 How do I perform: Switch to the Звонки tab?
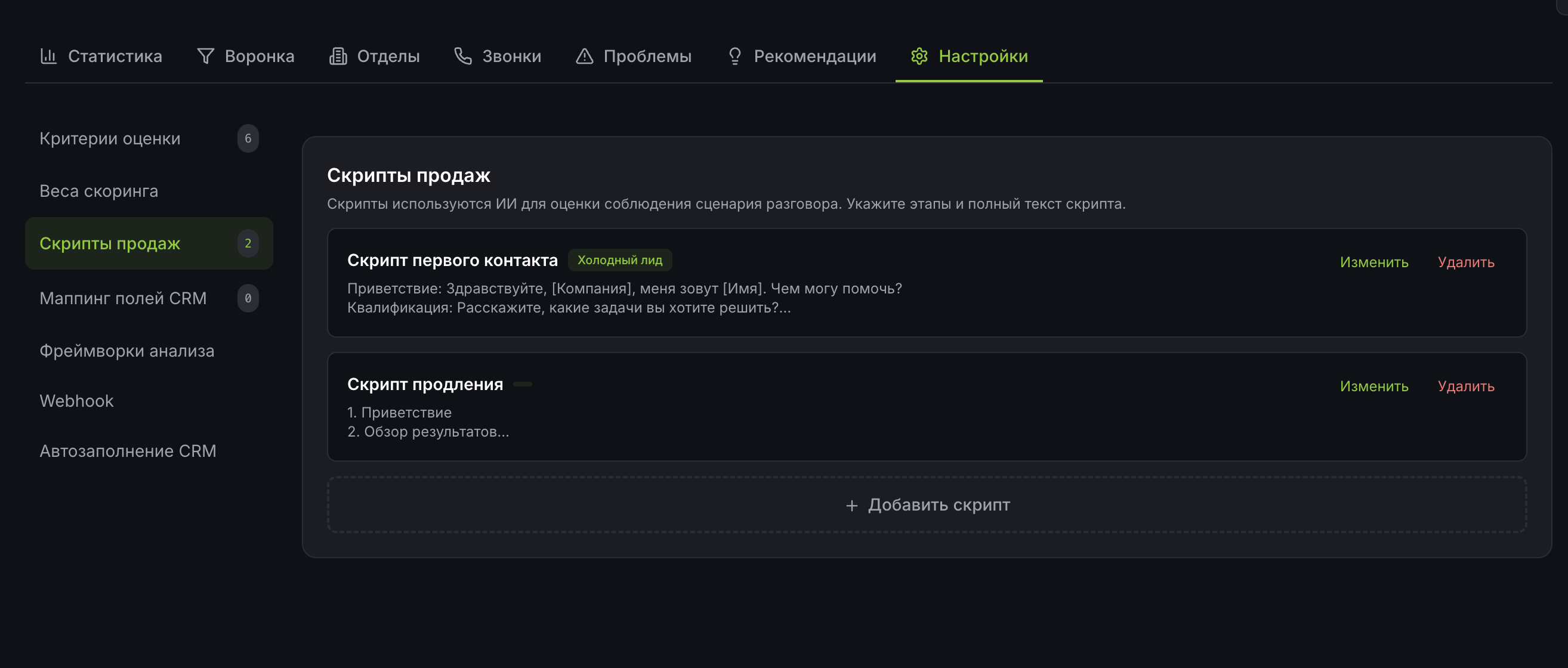(511, 56)
